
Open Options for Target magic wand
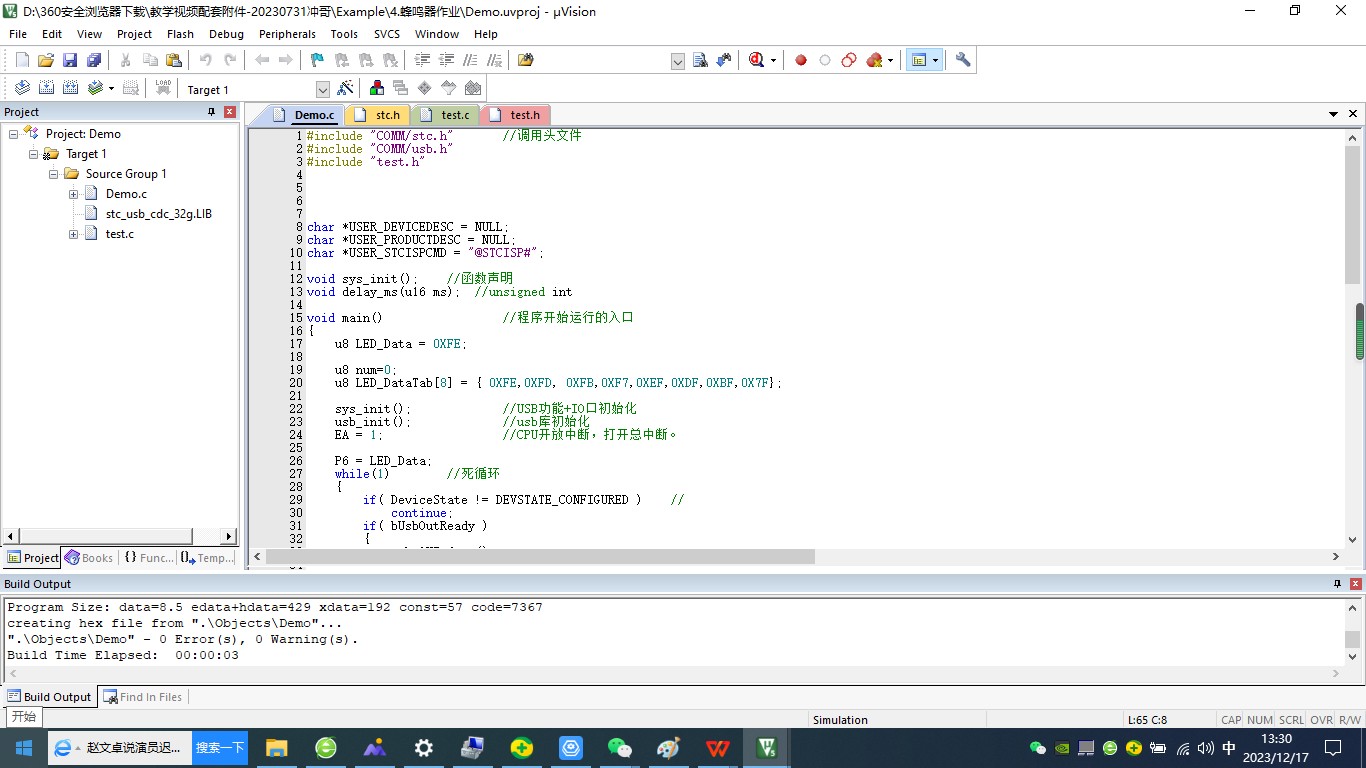tap(345, 88)
